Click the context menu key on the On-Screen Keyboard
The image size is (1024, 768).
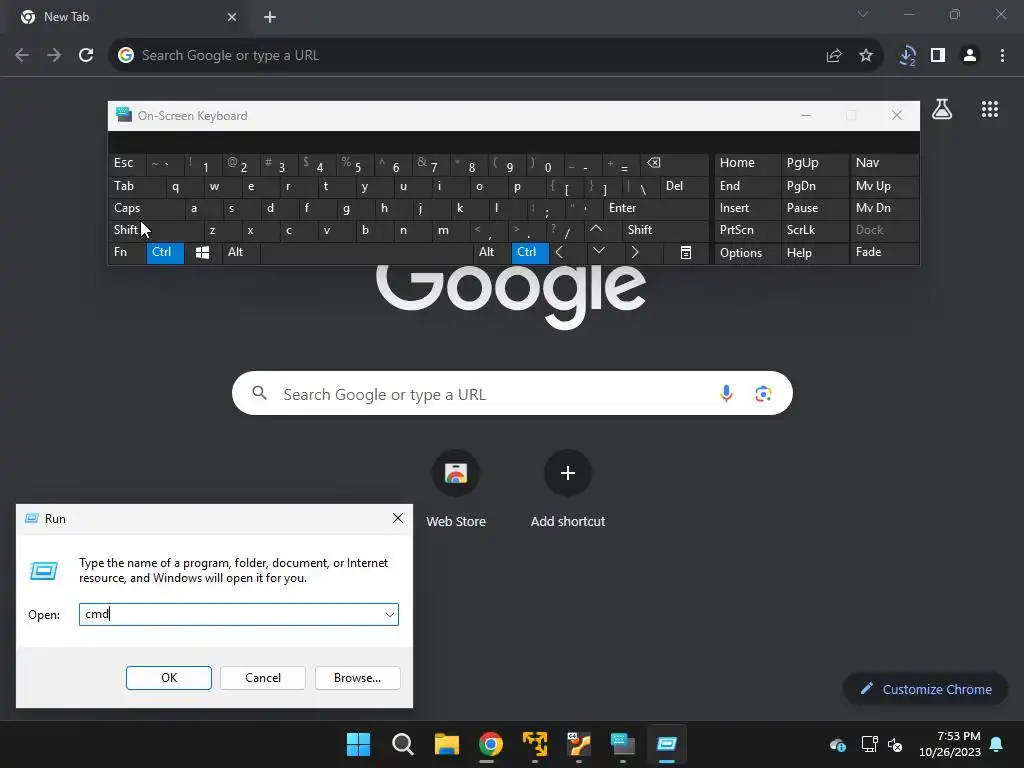click(x=686, y=253)
